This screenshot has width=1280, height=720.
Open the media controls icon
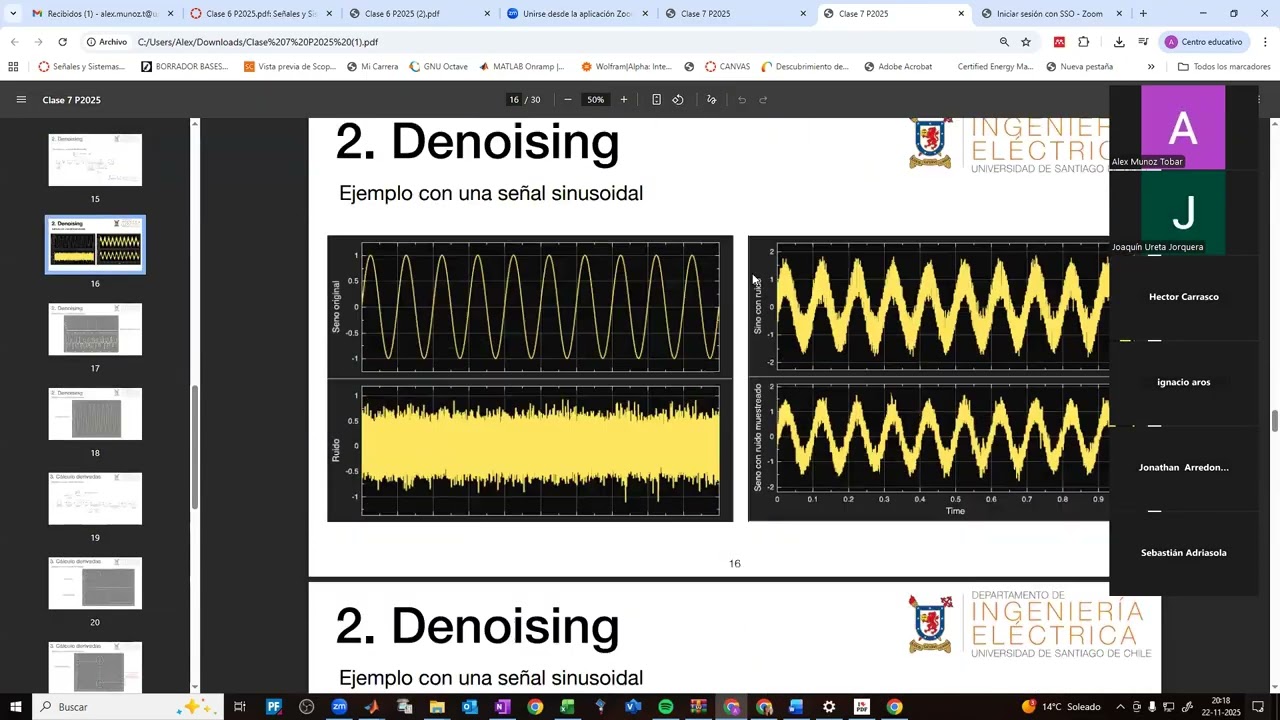[1143, 42]
